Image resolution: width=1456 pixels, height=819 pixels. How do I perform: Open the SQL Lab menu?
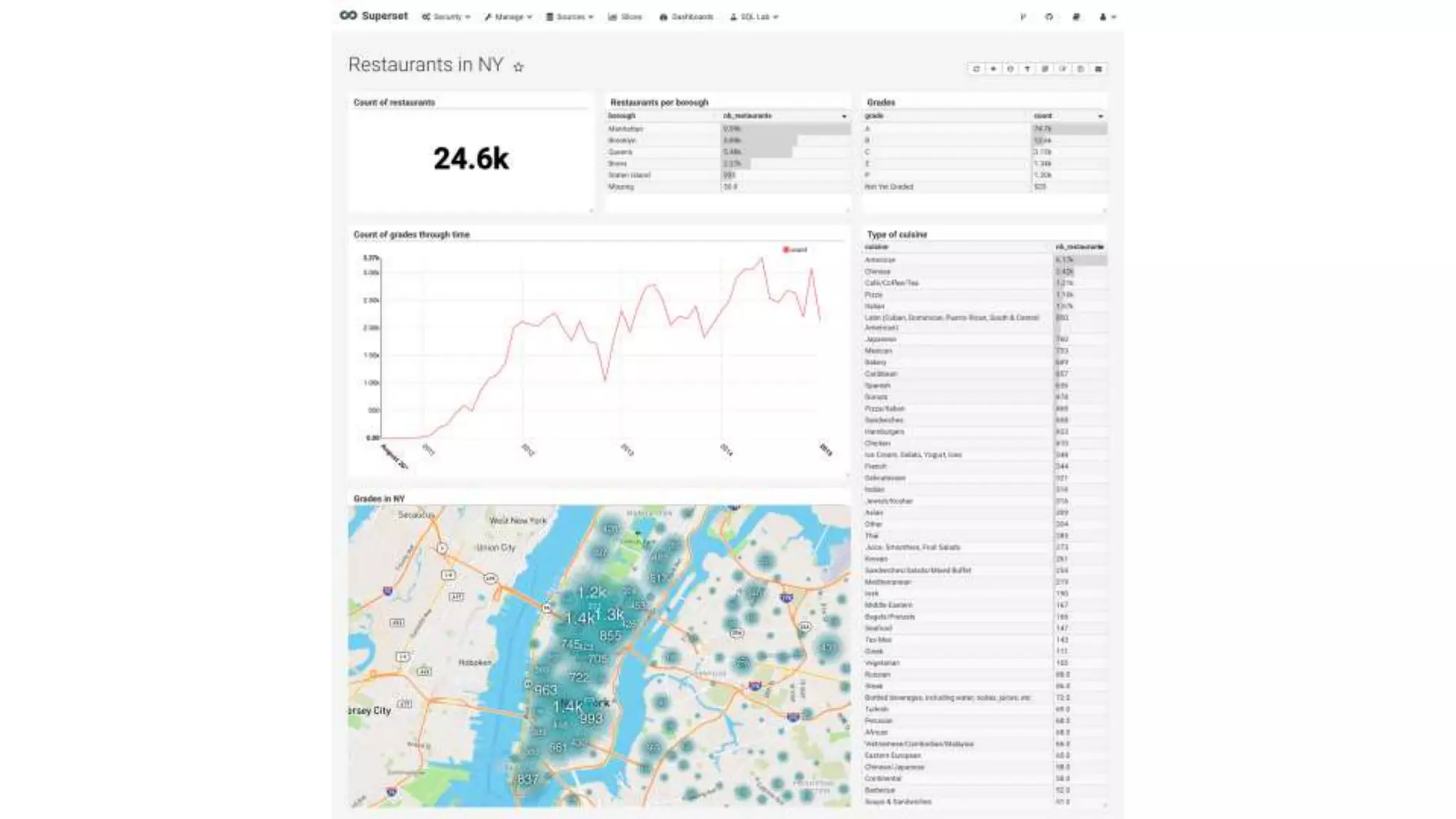tap(754, 16)
